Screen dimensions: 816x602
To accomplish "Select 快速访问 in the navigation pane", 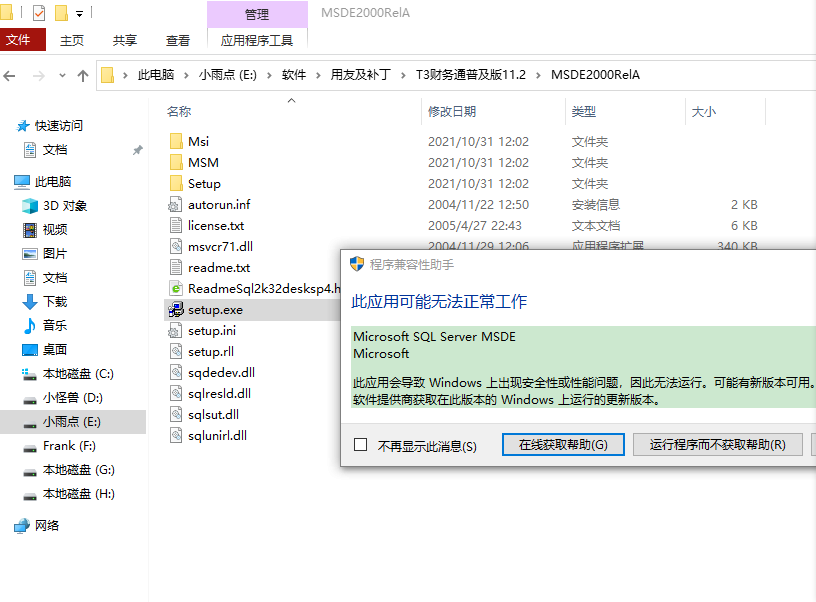I will click(x=59, y=125).
